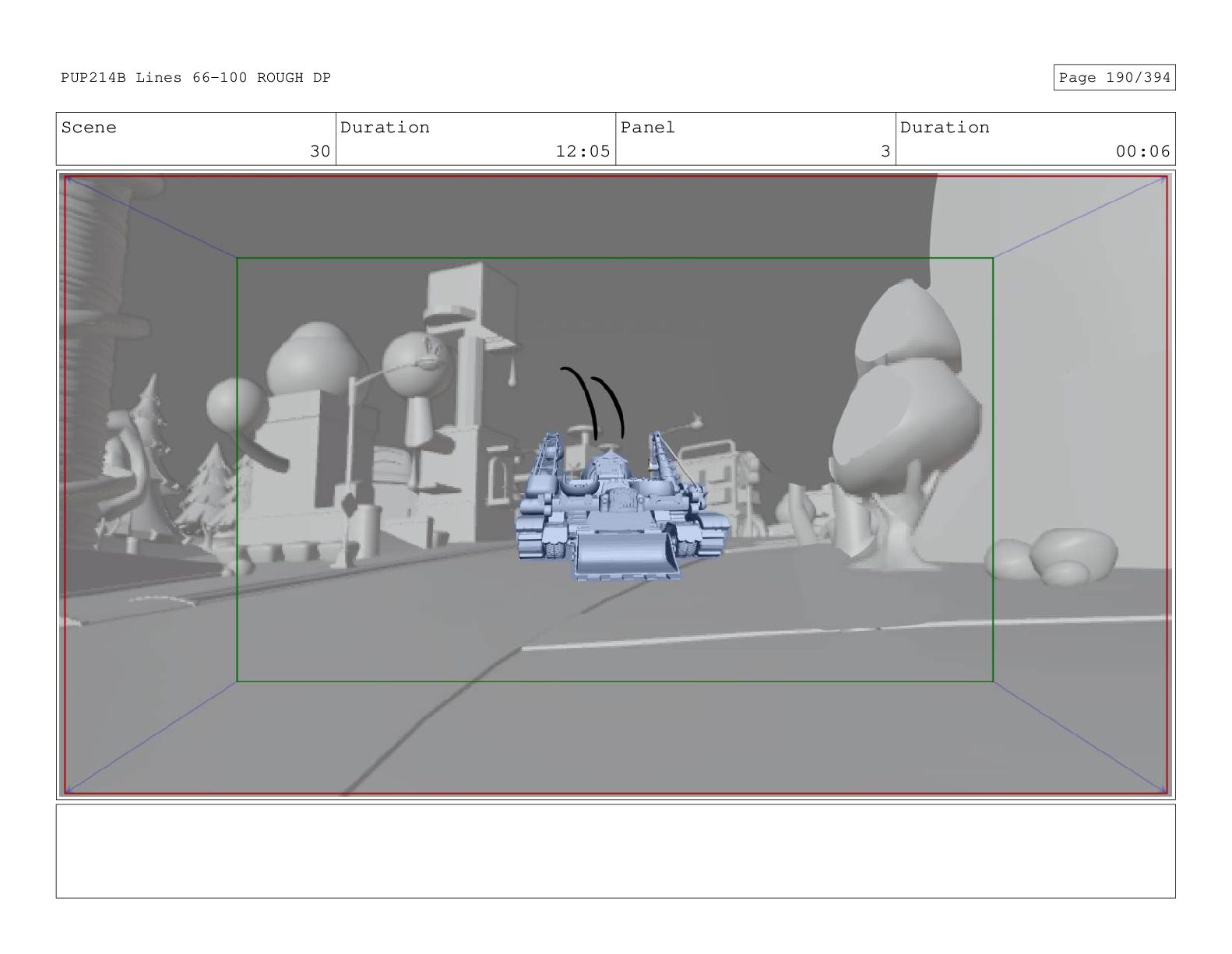
Task: Click the panel duration value '00:06'
Action: 1142,151
